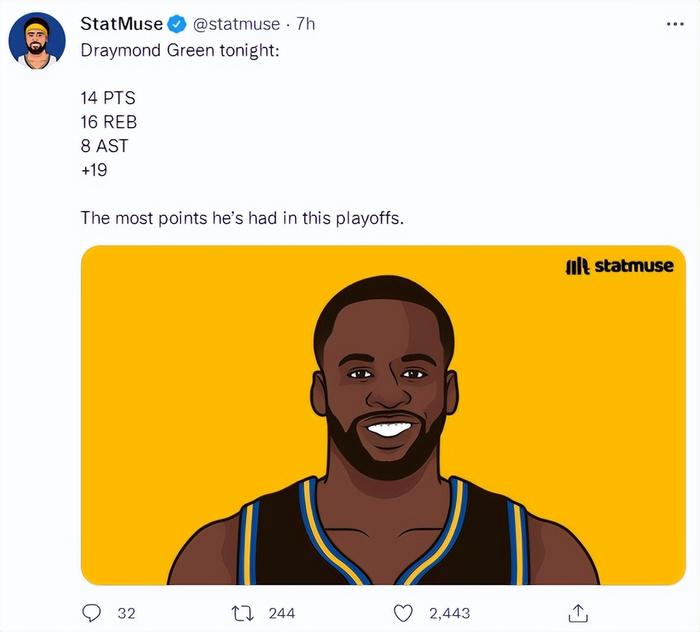Viewport: 700px width, 632px height.
Task: Click the "+19" plus-minus line
Action: point(94,170)
